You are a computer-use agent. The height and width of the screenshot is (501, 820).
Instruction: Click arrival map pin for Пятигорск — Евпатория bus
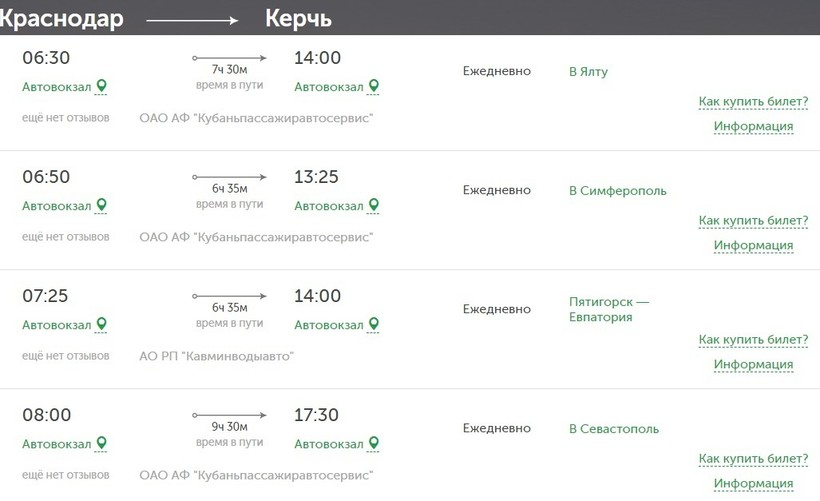pyautogui.click(x=373, y=325)
